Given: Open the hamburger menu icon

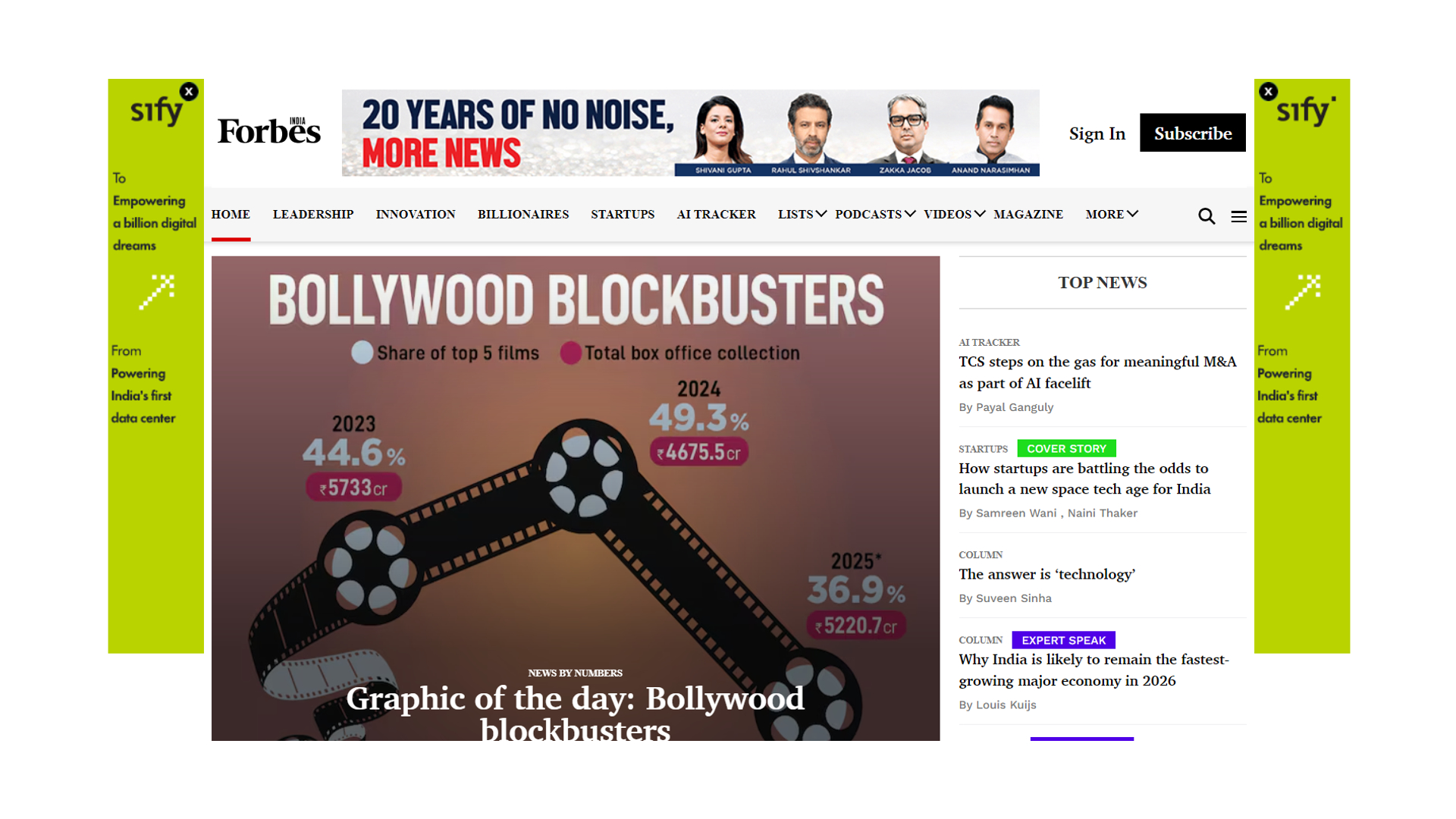Looking at the screenshot, I should [1238, 217].
